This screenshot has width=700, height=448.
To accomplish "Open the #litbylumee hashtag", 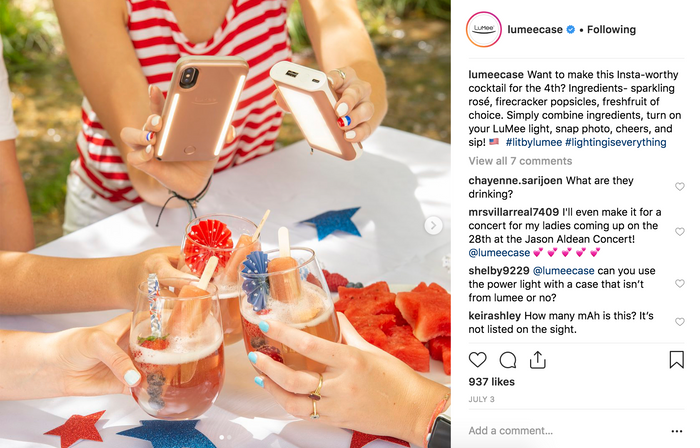I will [x=533, y=142].
